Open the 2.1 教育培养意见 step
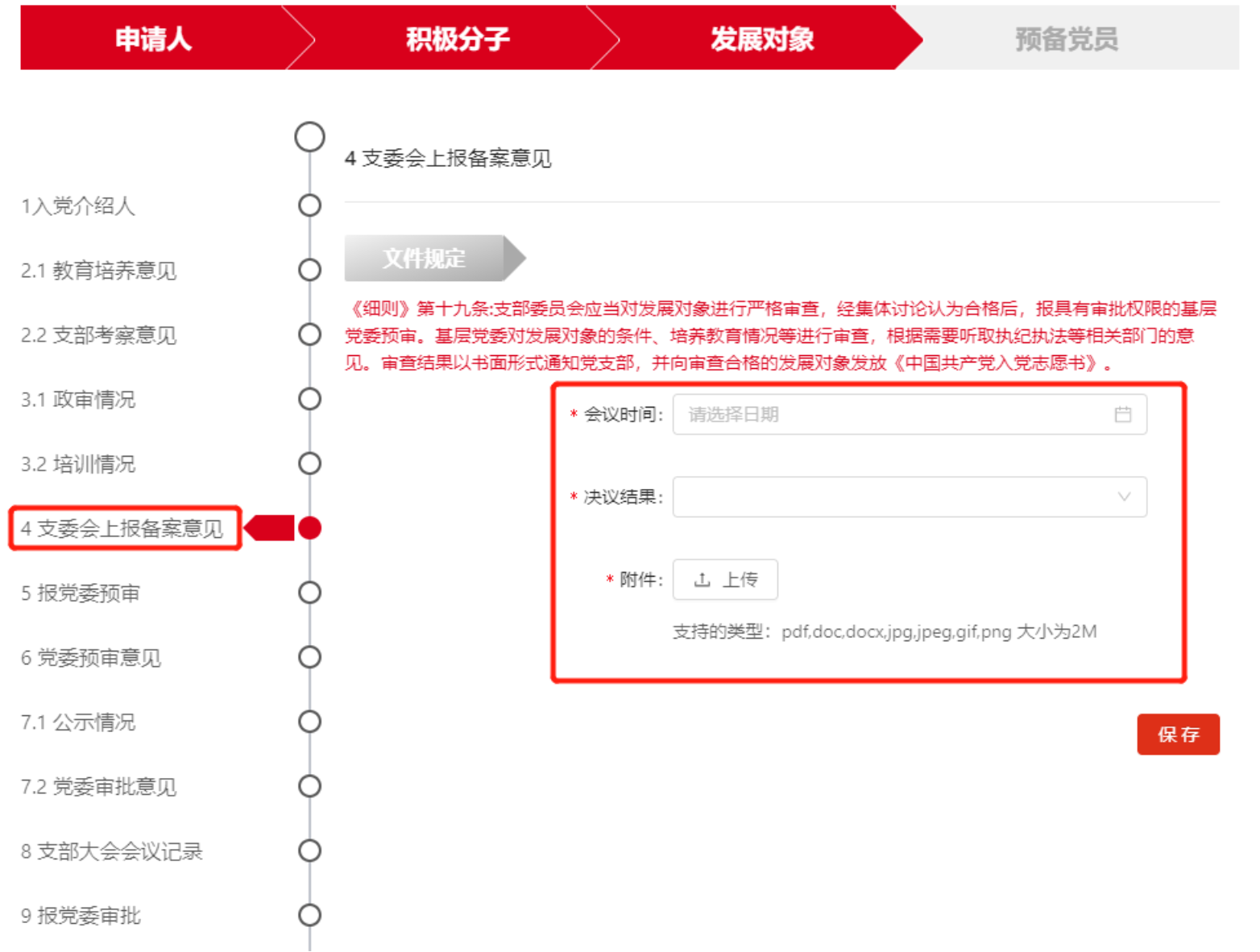The width and height of the screenshot is (1260, 952). [98, 271]
